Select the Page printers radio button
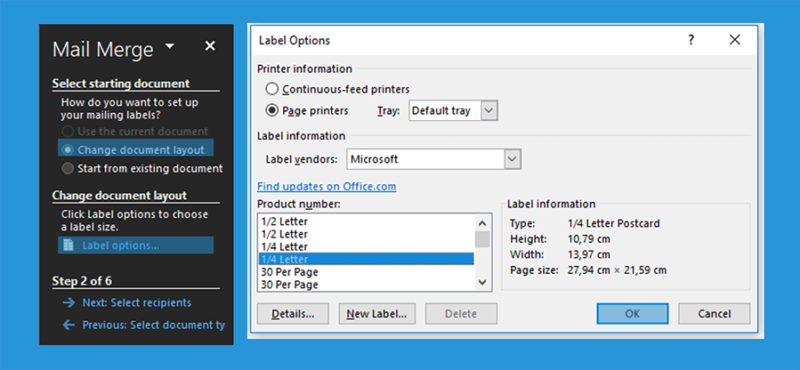800x370 pixels. pyautogui.click(x=273, y=110)
